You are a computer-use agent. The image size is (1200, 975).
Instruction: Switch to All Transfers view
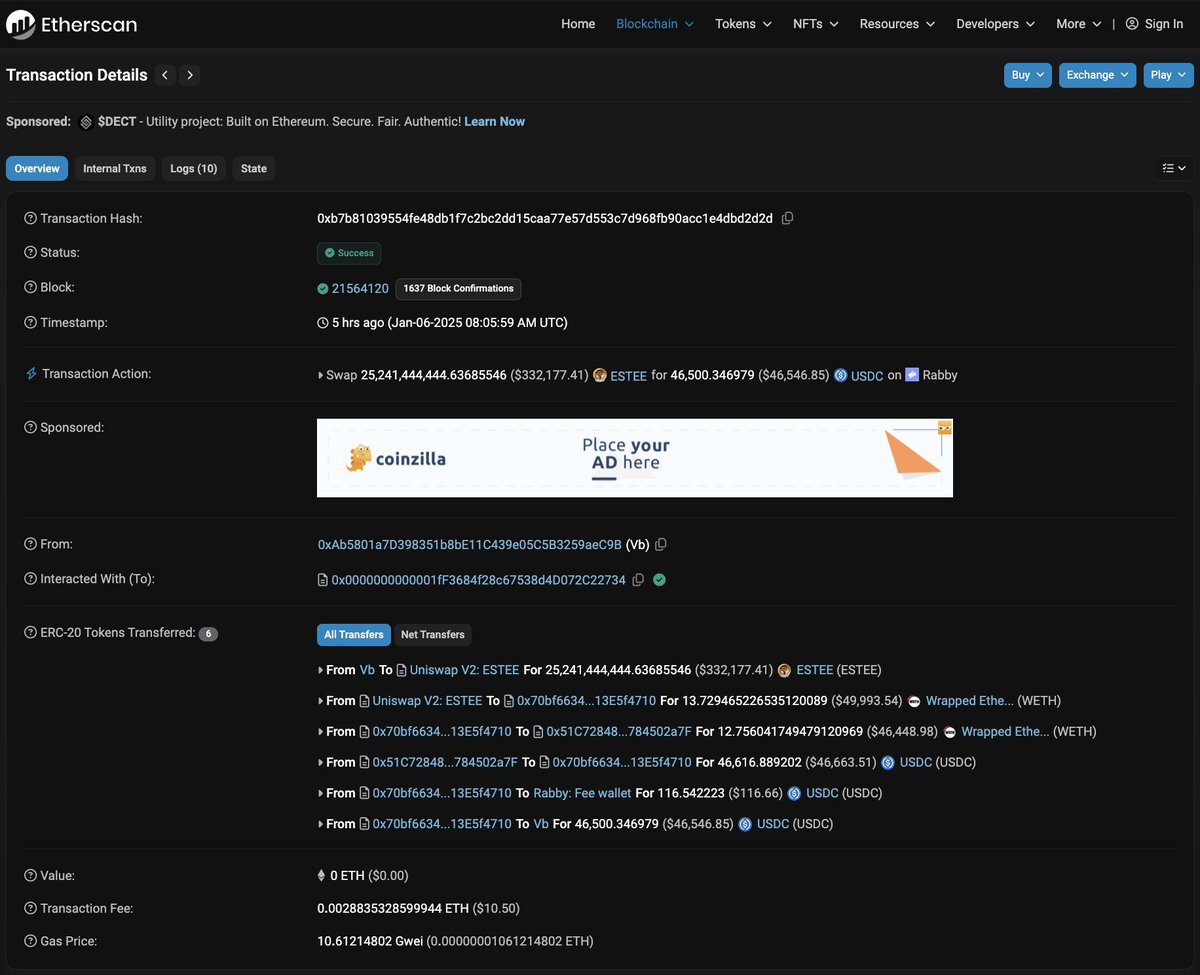click(x=353, y=634)
